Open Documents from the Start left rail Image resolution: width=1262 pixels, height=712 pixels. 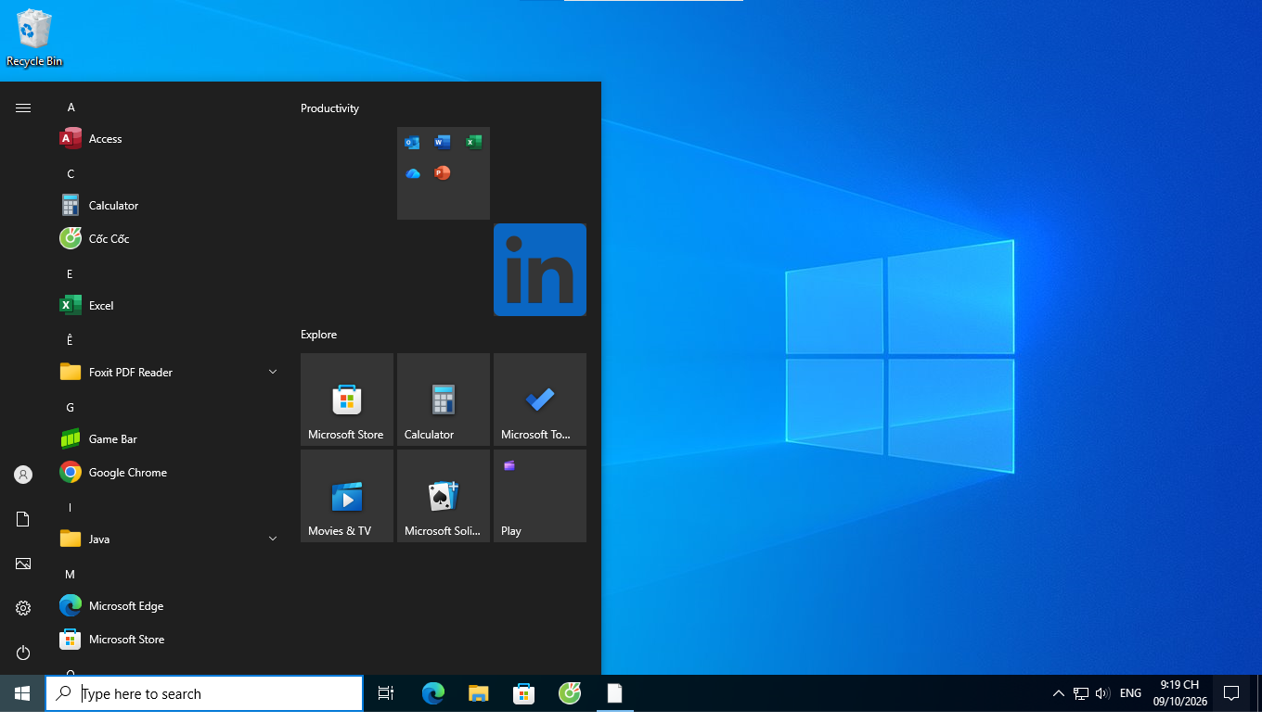[23, 519]
